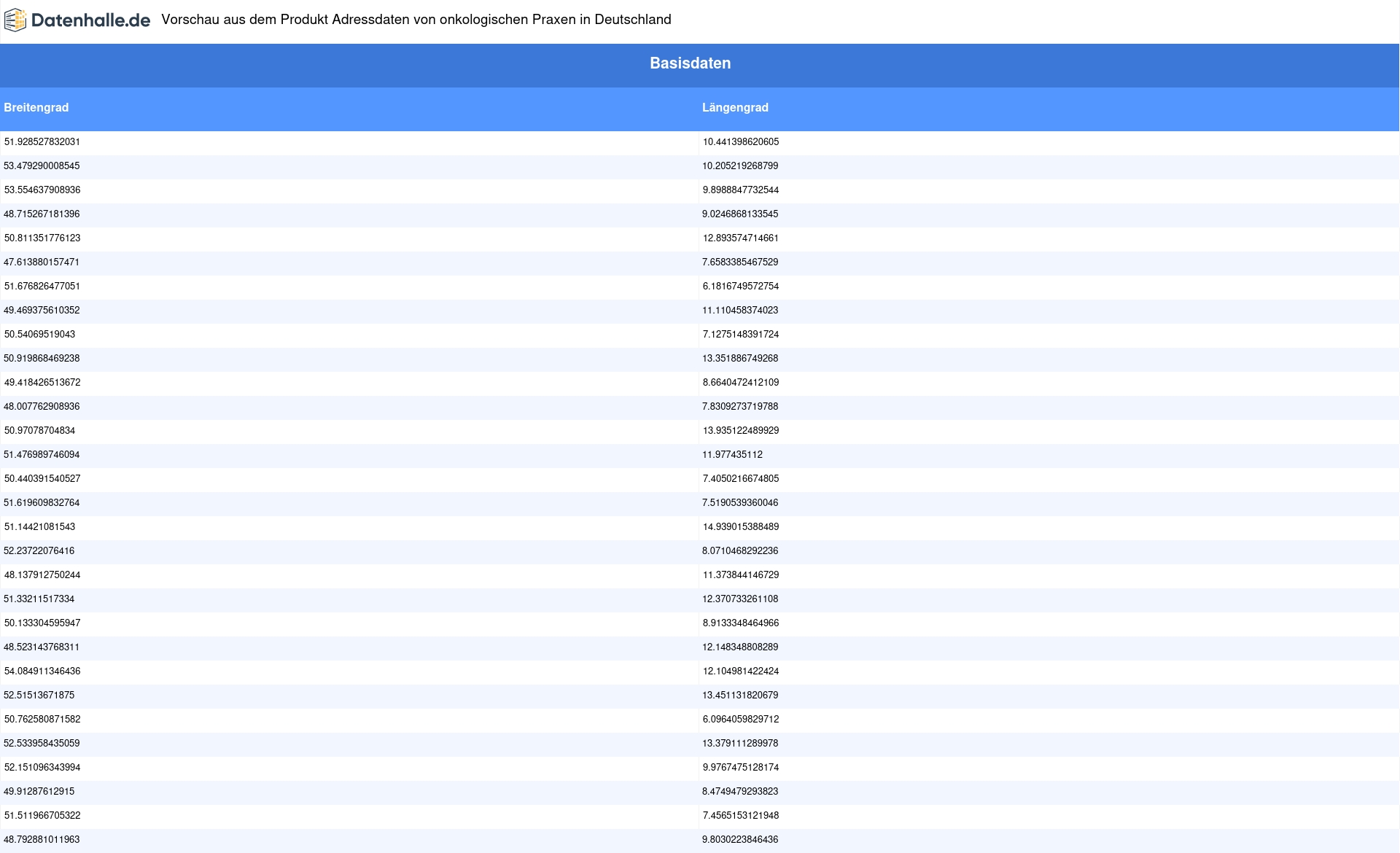Click latitude value 47.613880157471
Screen dimensions: 1400x853
[x=42, y=262]
